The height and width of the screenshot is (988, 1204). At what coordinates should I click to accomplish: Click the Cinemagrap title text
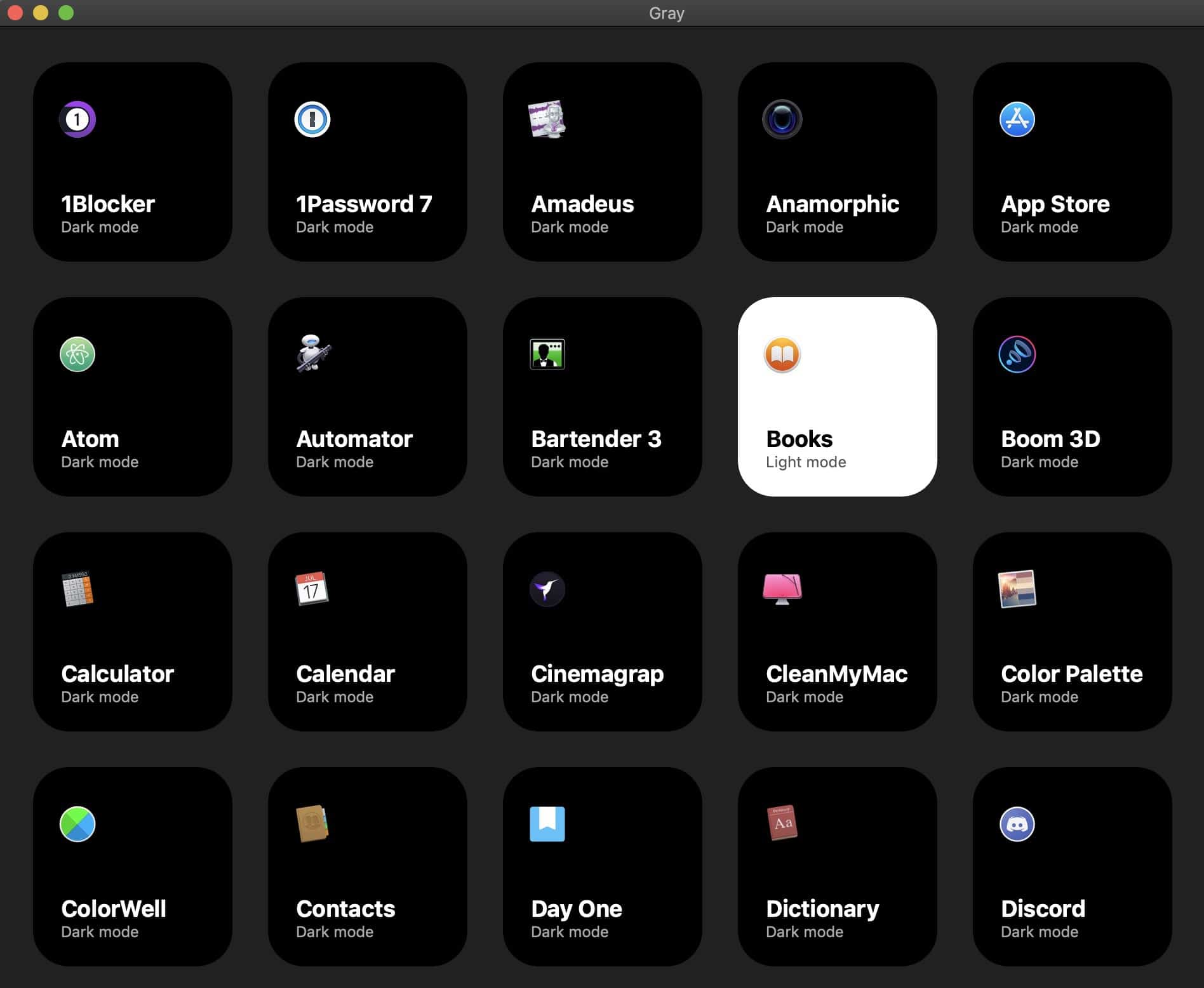point(598,675)
